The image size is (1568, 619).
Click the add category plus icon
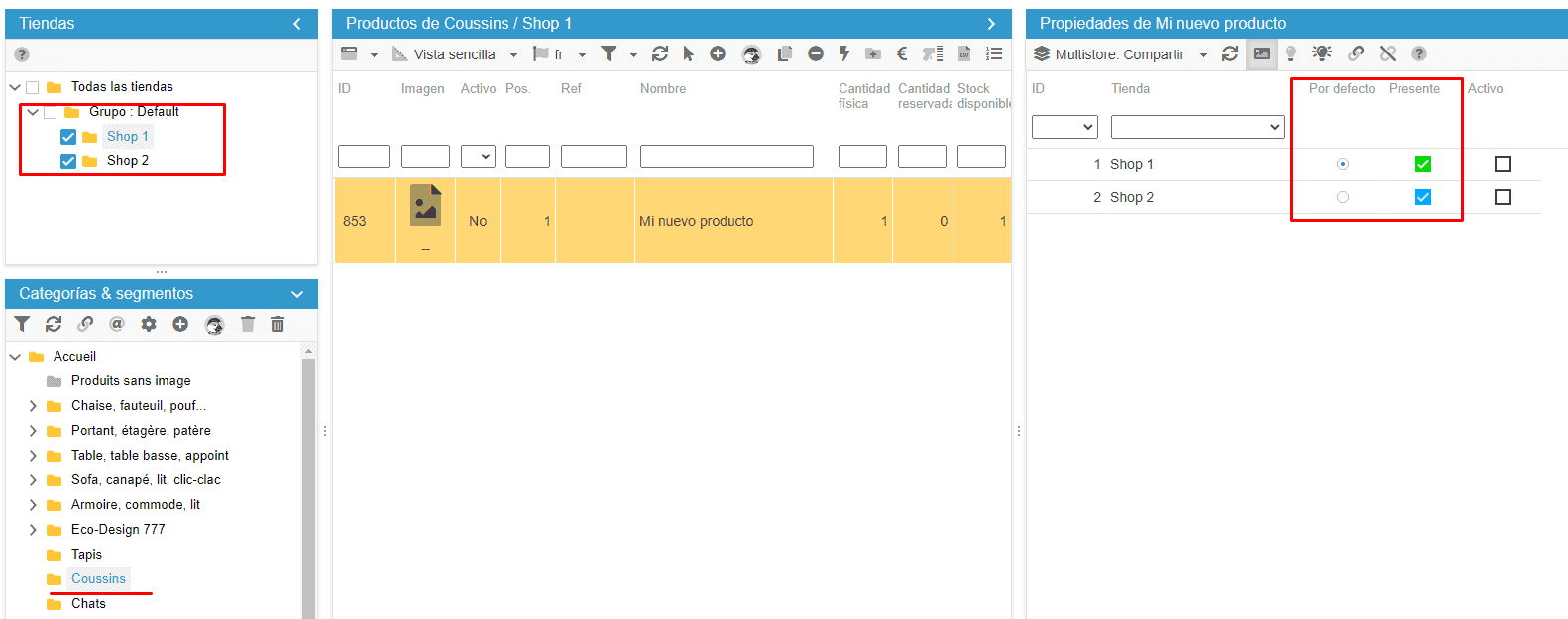(x=180, y=324)
